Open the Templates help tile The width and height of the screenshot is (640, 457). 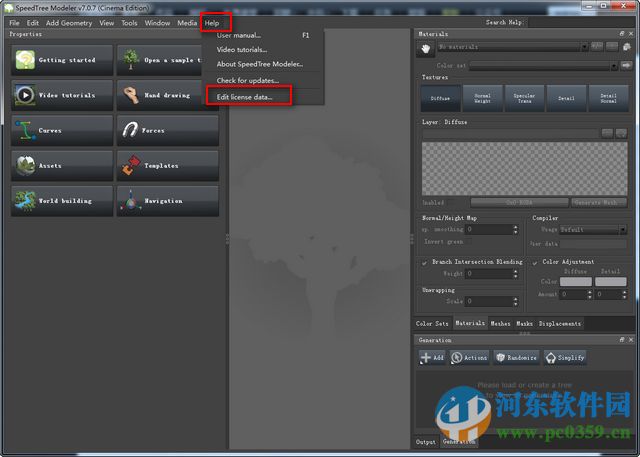168,166
